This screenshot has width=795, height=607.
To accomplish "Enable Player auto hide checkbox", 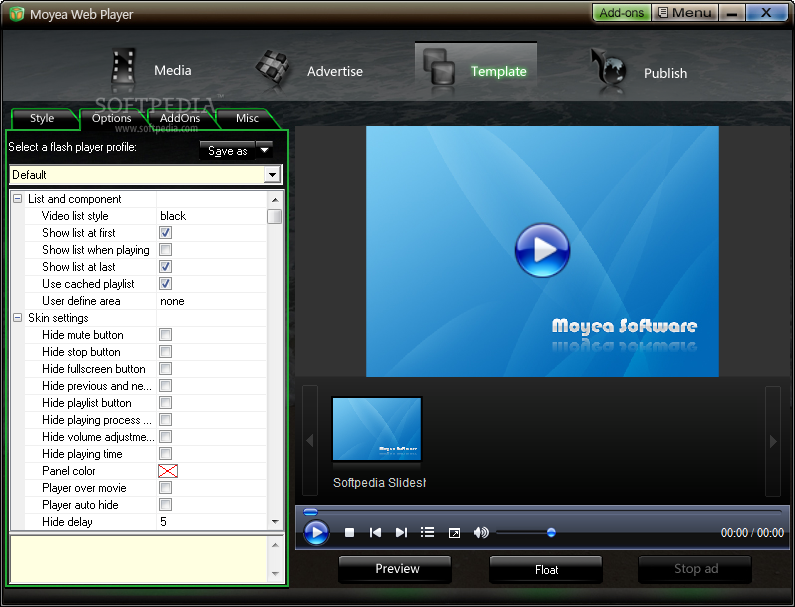I will tap(165, 505).
